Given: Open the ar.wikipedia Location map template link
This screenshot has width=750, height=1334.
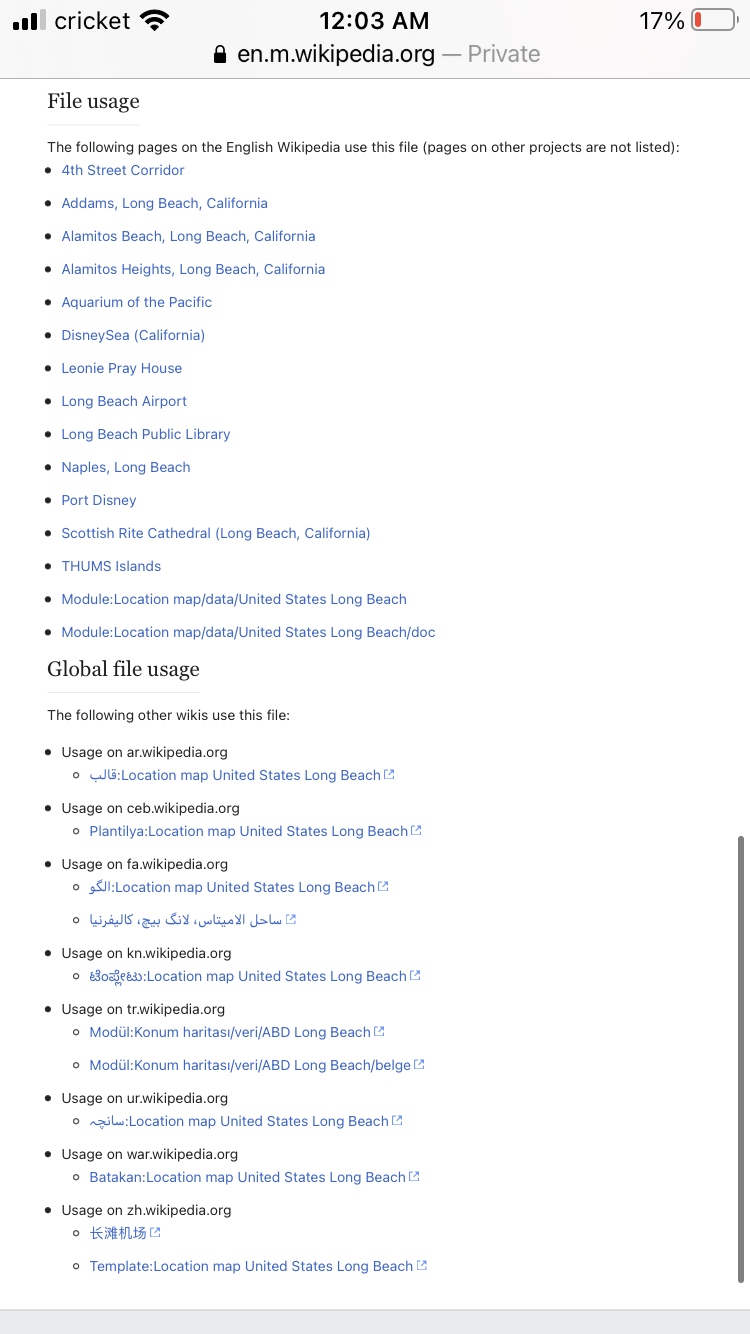Looking at the screenshot, I should [235, 775].
